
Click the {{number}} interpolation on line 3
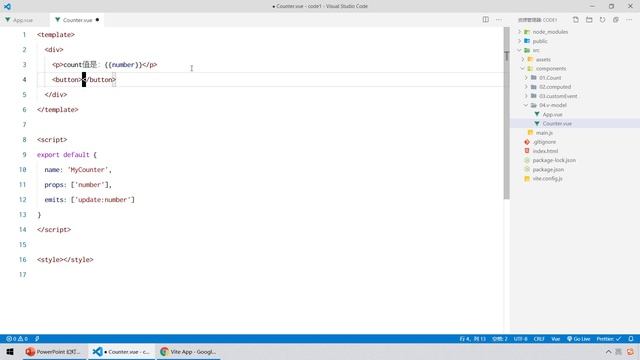[x=123, y=64]
